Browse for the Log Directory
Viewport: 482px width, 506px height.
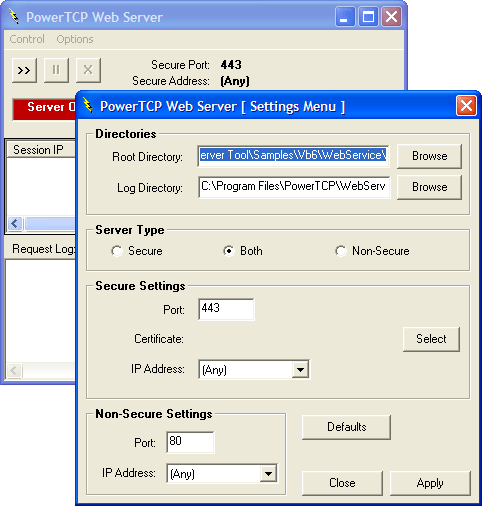tap(429, 187)
